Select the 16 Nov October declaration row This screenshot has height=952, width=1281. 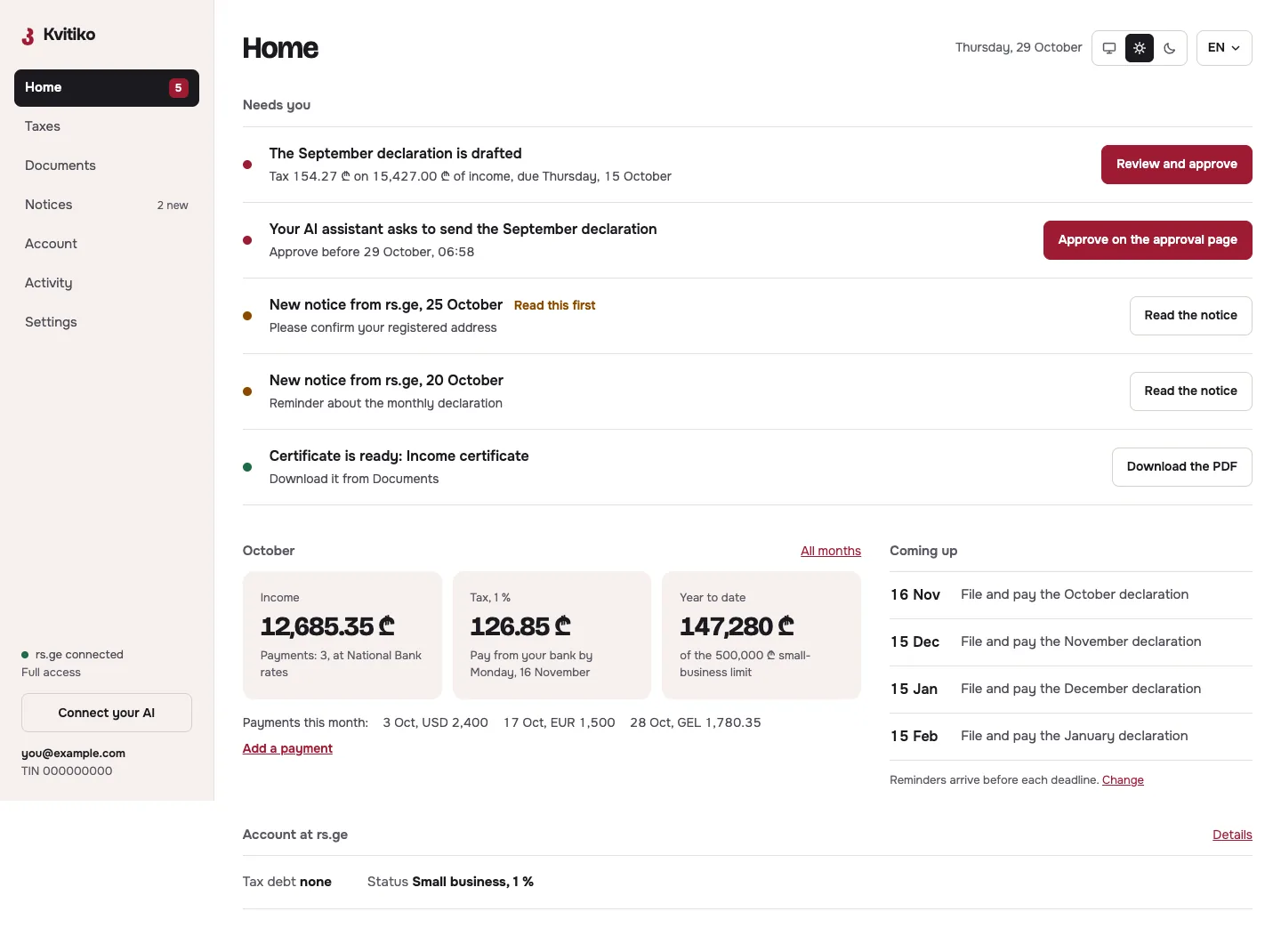tap(1071, 595)
